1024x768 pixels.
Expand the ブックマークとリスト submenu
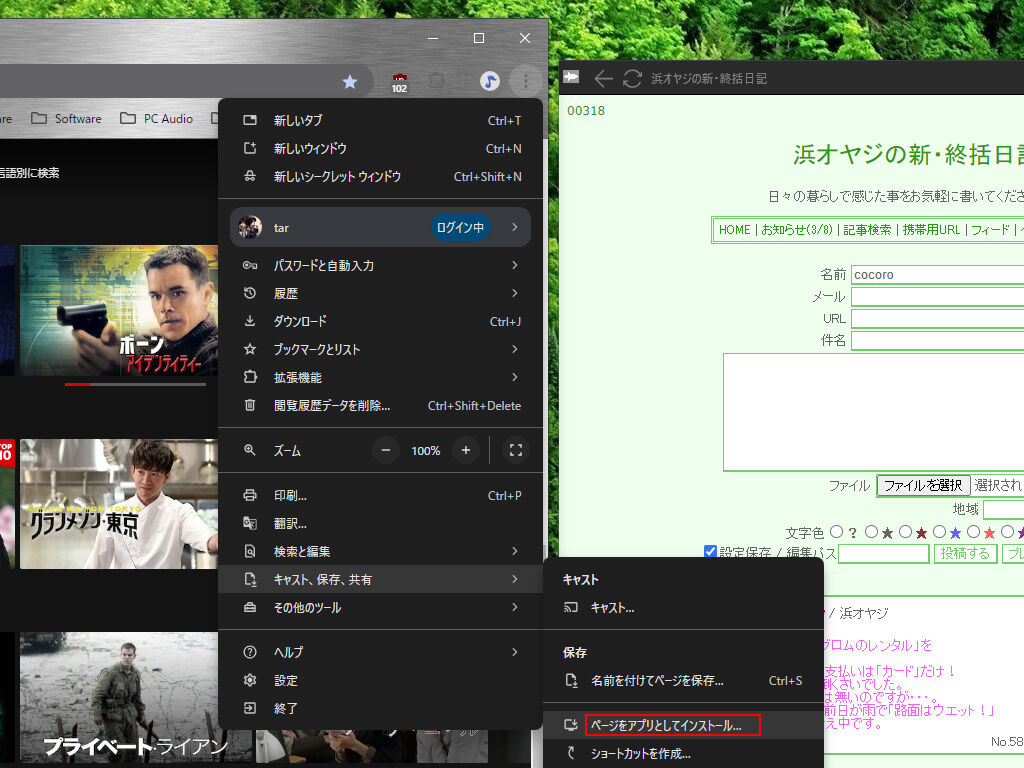tap(380, 349)
